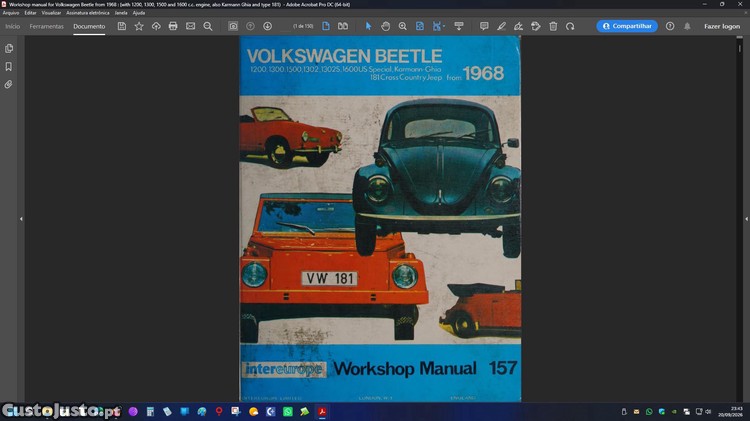Click Fazer logon to sign in
The image size is (750, 421).
[x=722, y=26]
